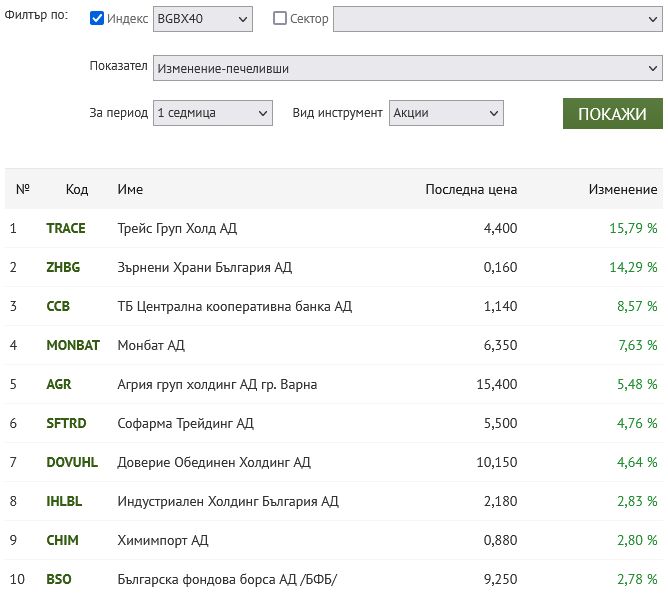Select the name Монбат АД
This screenshot has height=593, width=668.
click(x=151, y=345)
